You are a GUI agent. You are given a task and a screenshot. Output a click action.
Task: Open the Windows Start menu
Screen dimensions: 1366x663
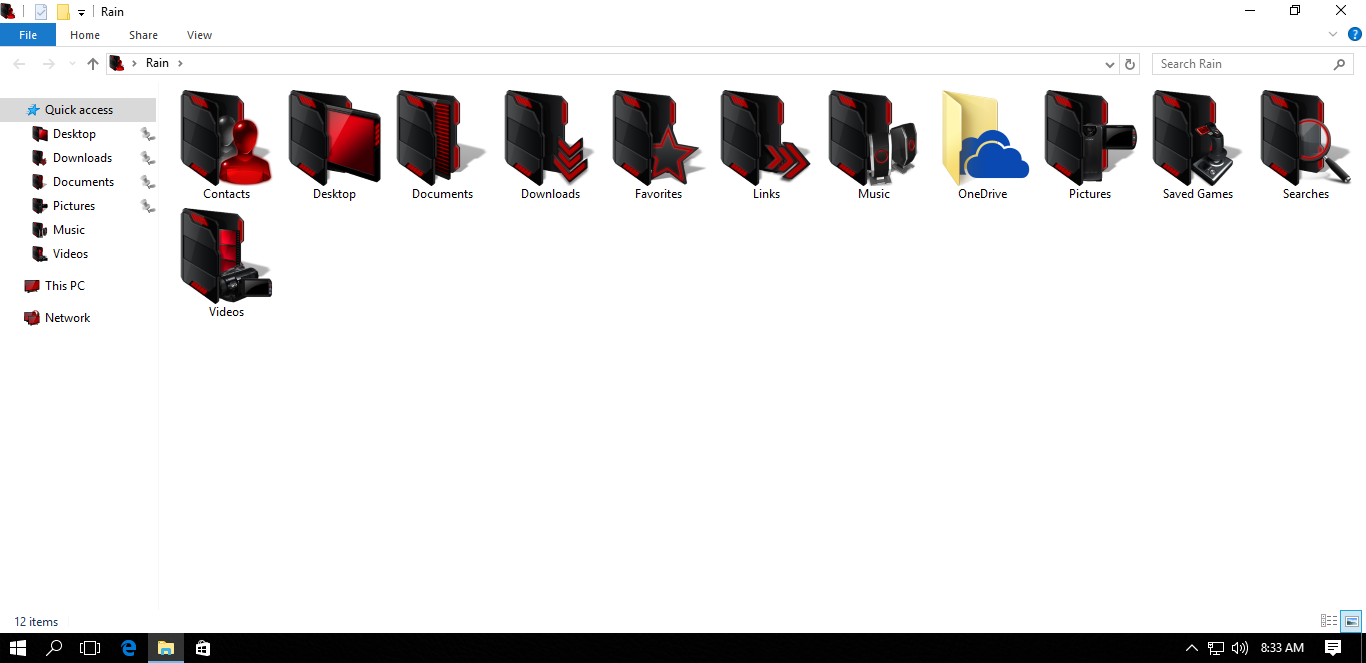18,648
